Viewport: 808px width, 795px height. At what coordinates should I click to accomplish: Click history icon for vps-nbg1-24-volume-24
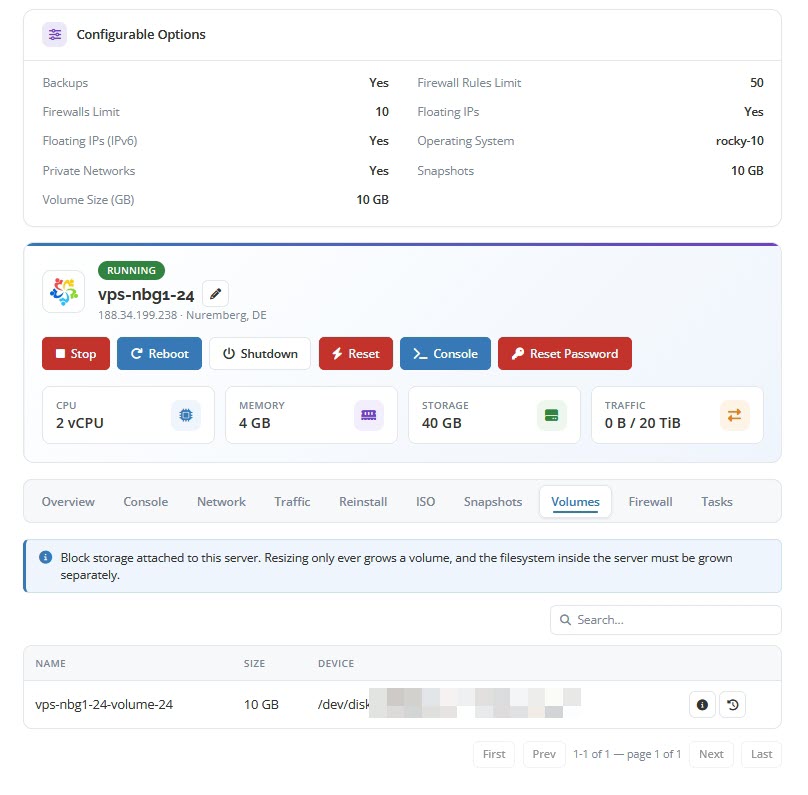point(732,704)
